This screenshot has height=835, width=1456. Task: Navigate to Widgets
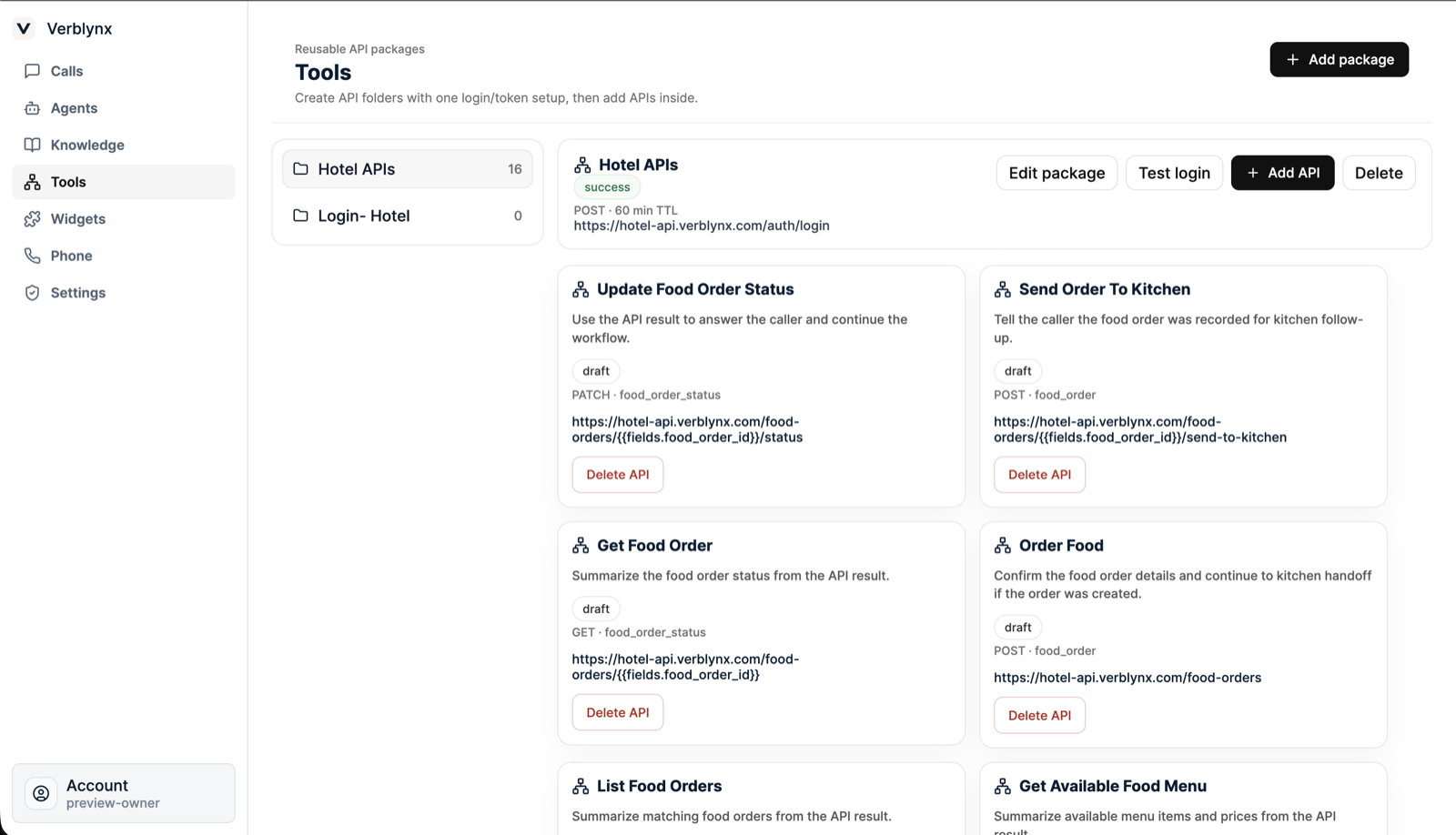[x=124, y=219]
